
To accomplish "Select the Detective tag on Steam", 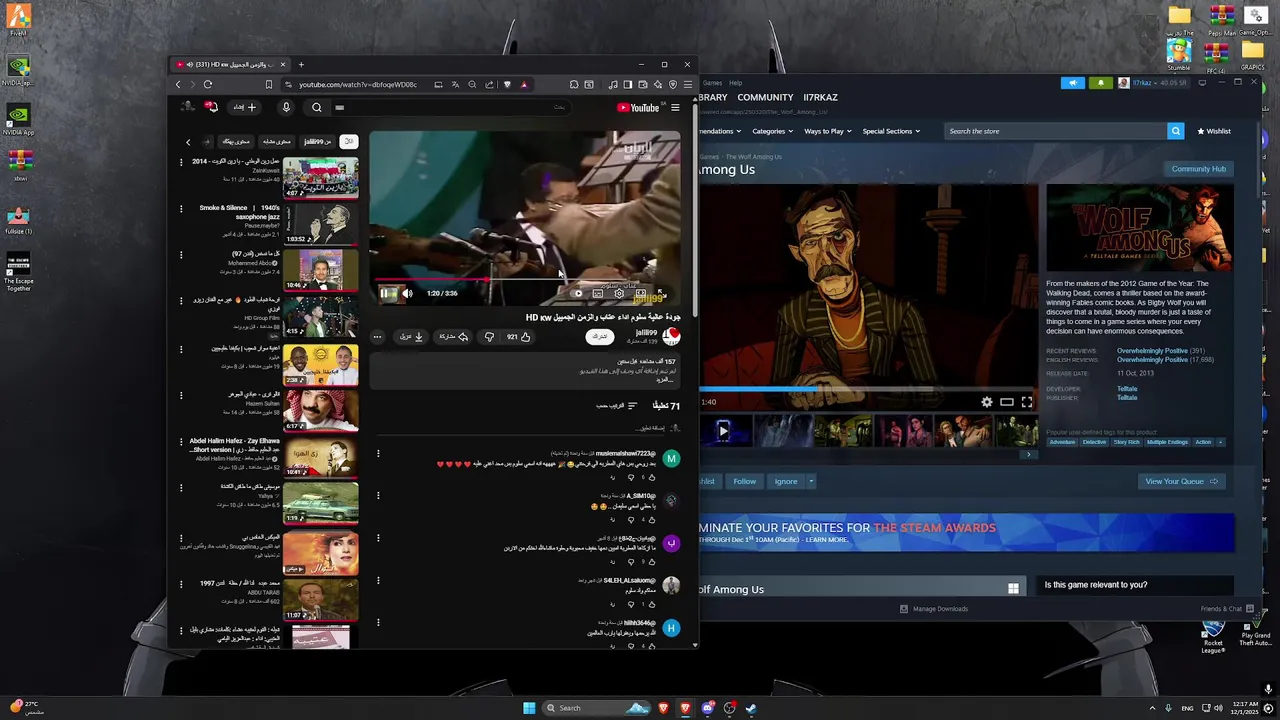I will [x=1094, y=442].
